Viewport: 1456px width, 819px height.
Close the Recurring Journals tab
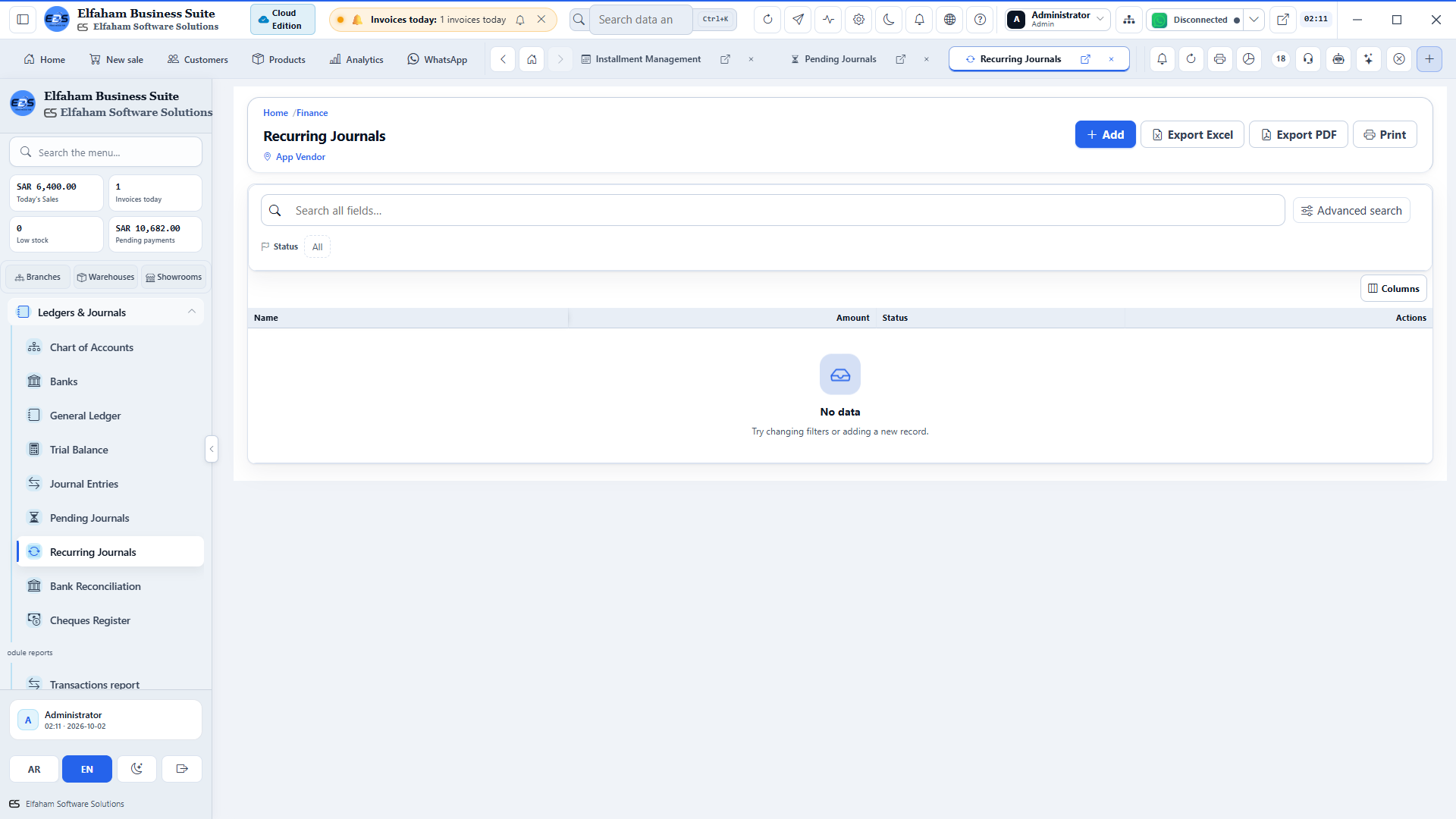(x=1111, y=59)
